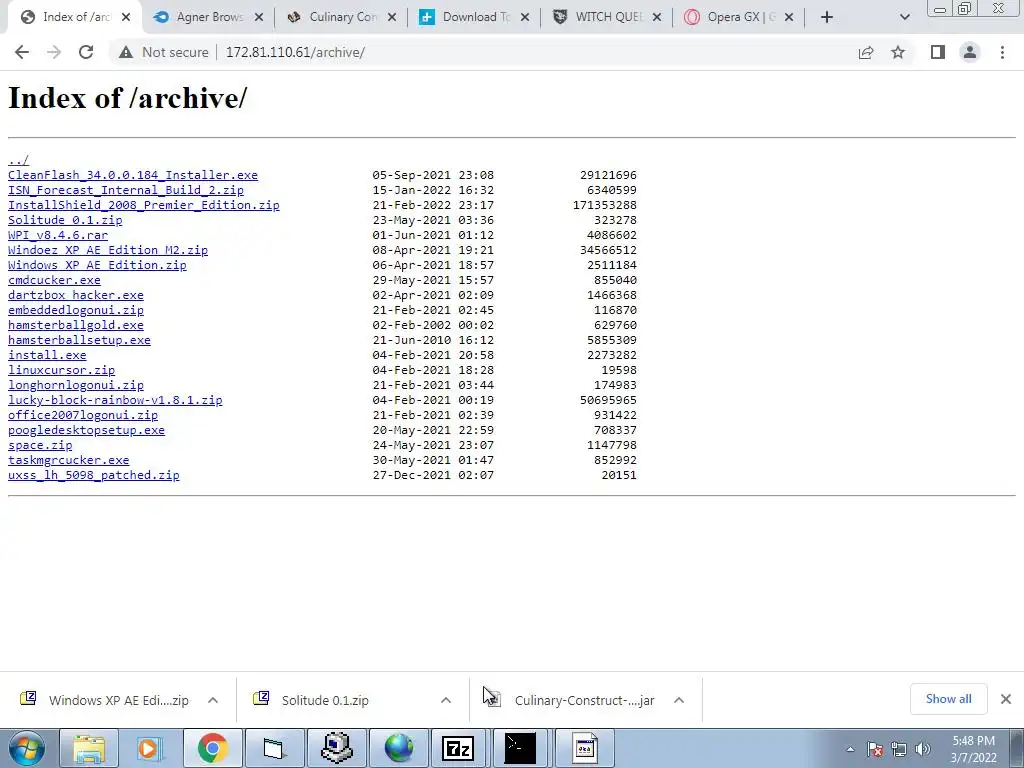This screenshot has height=768, width=1024.
Task: Reload the archive page
Action: click(x=86, y=52)
